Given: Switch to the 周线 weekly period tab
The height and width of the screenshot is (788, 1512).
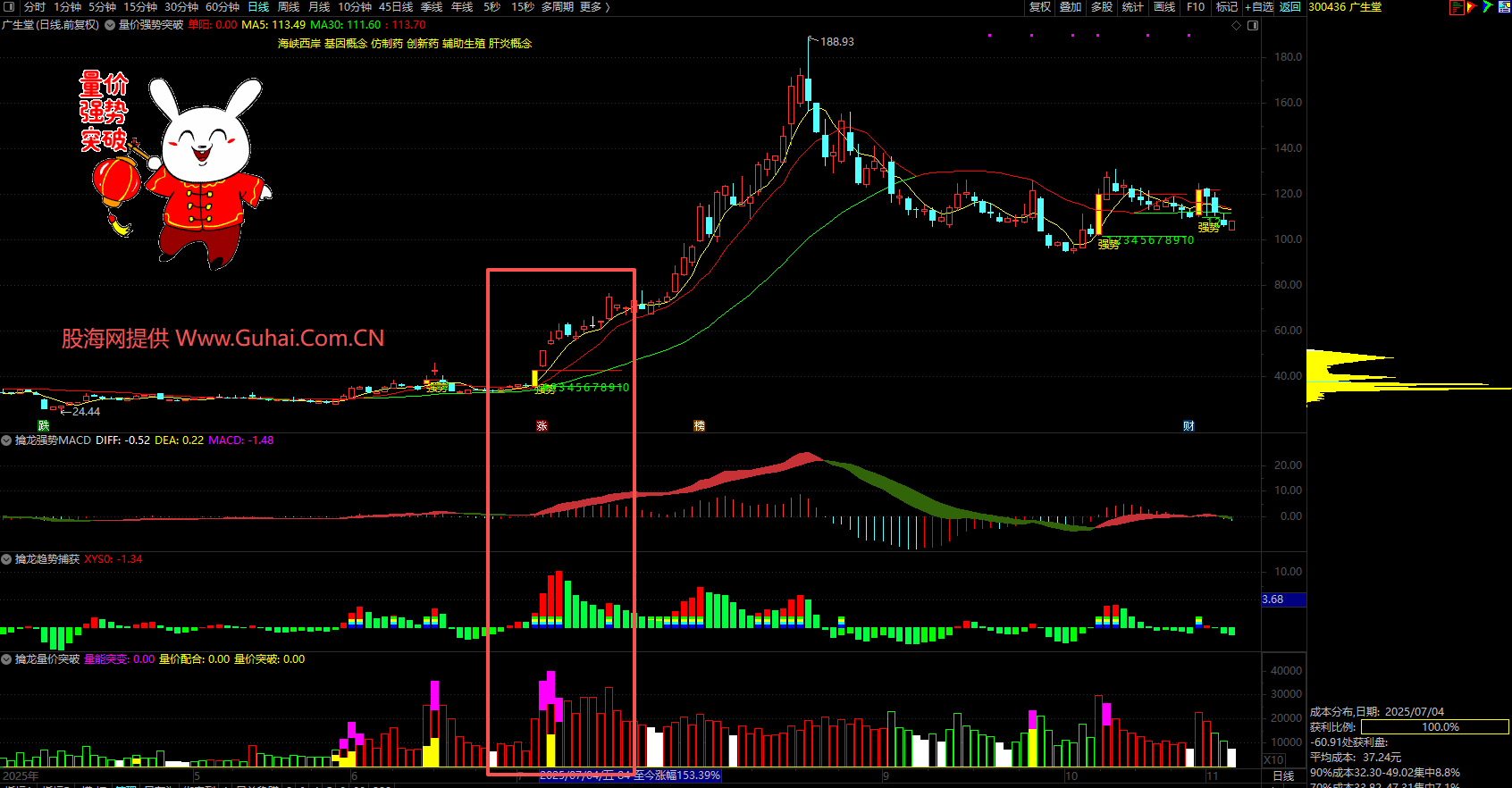Looking at the screenshot, I should (x=289, y=7).
